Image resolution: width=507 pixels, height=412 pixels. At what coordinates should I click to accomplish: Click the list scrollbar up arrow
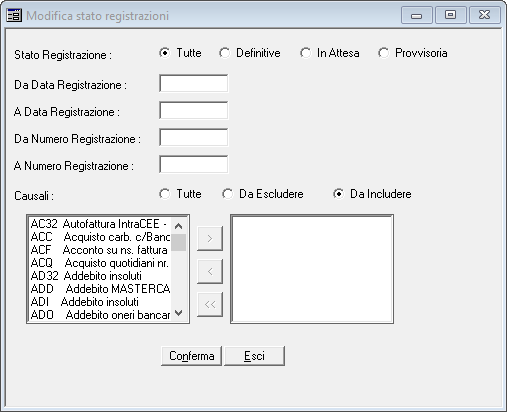pos(179,226)
